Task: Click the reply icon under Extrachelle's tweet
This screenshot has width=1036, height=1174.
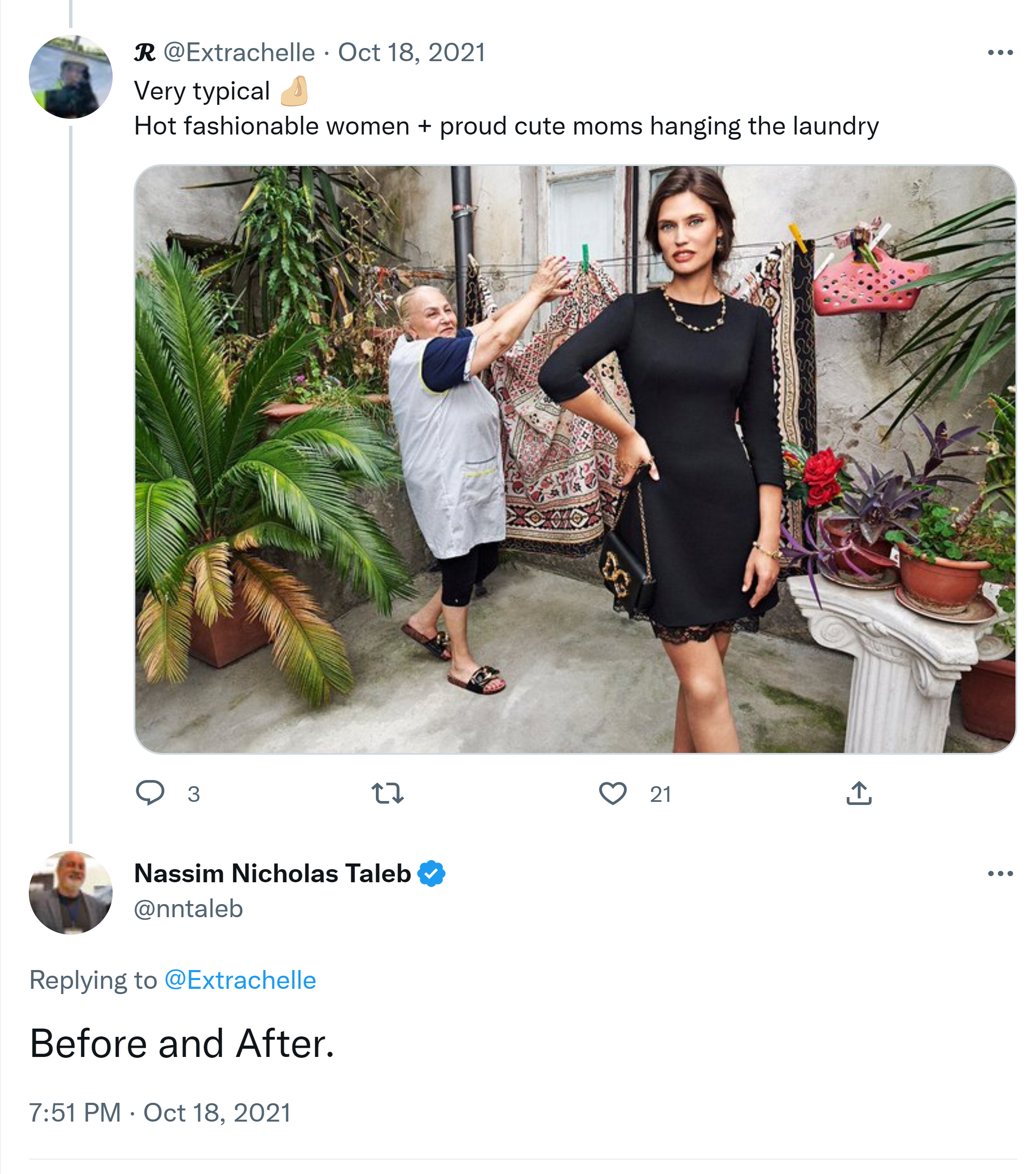Action: click(x=150, y=793)
